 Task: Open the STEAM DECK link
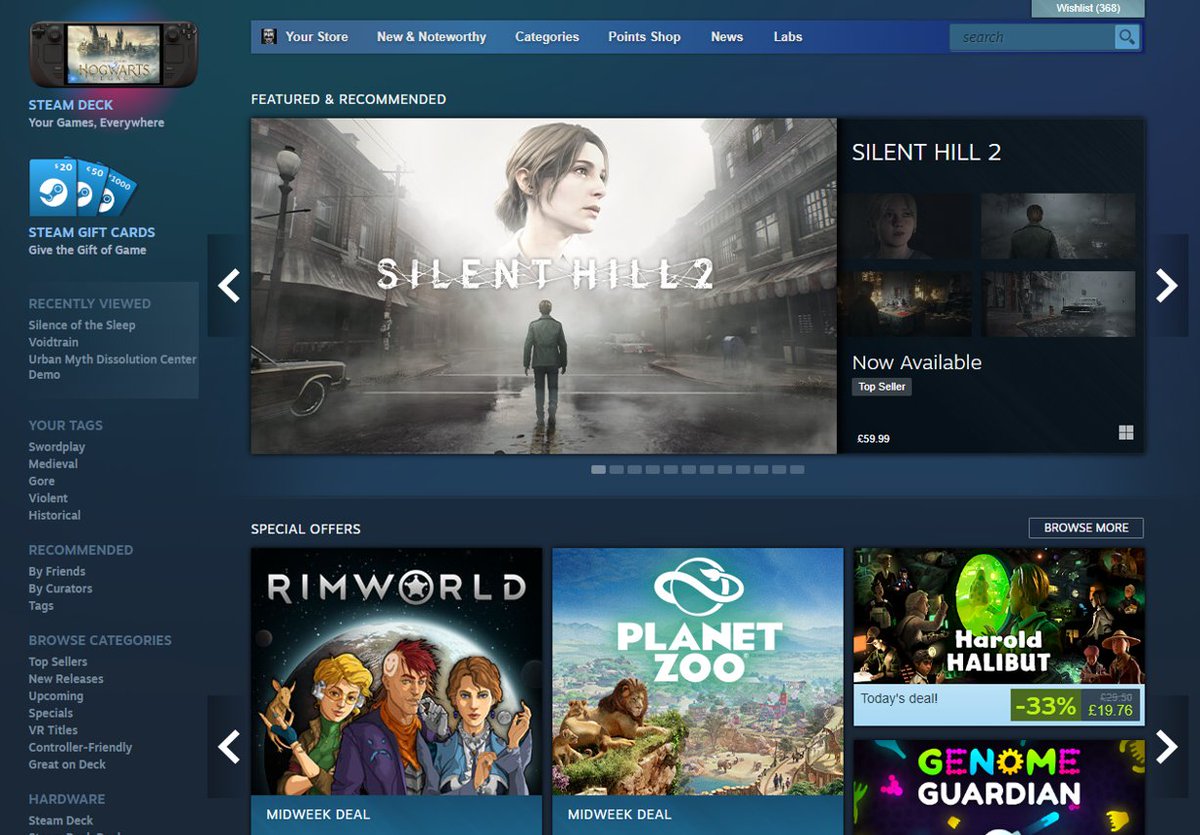click(71, 105)
